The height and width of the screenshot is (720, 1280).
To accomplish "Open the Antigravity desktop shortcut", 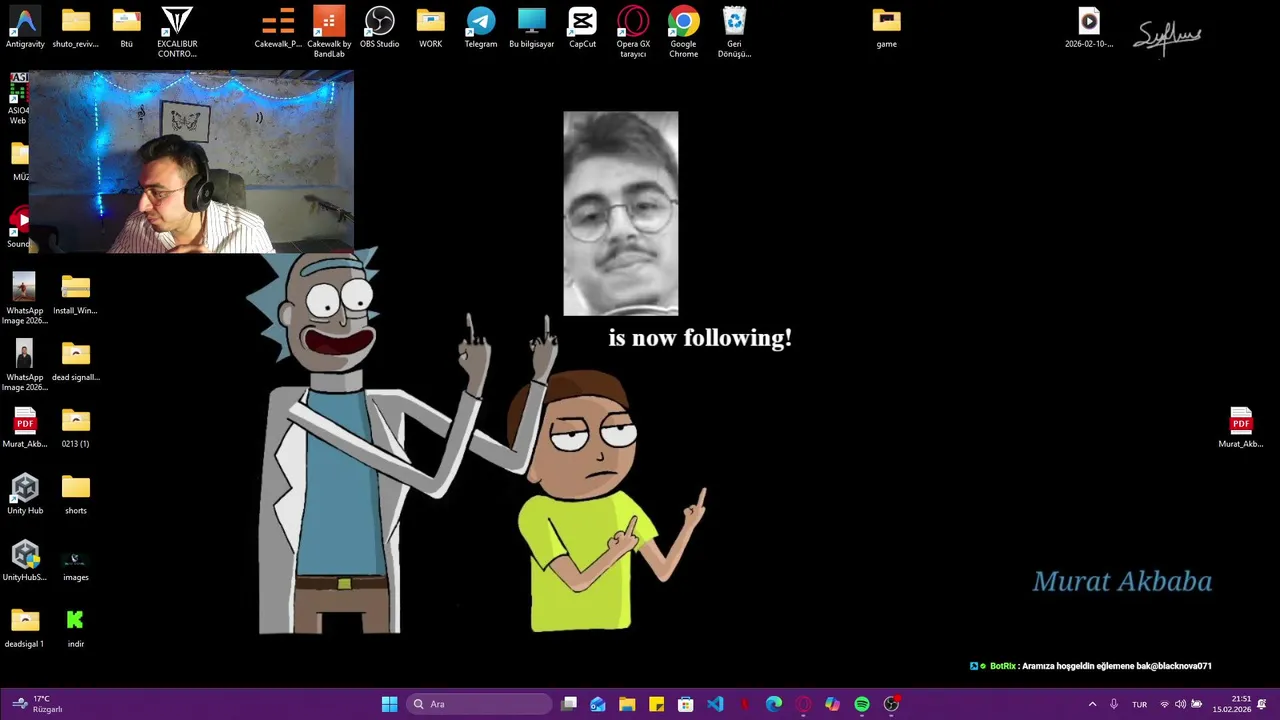I will [25, 28].
